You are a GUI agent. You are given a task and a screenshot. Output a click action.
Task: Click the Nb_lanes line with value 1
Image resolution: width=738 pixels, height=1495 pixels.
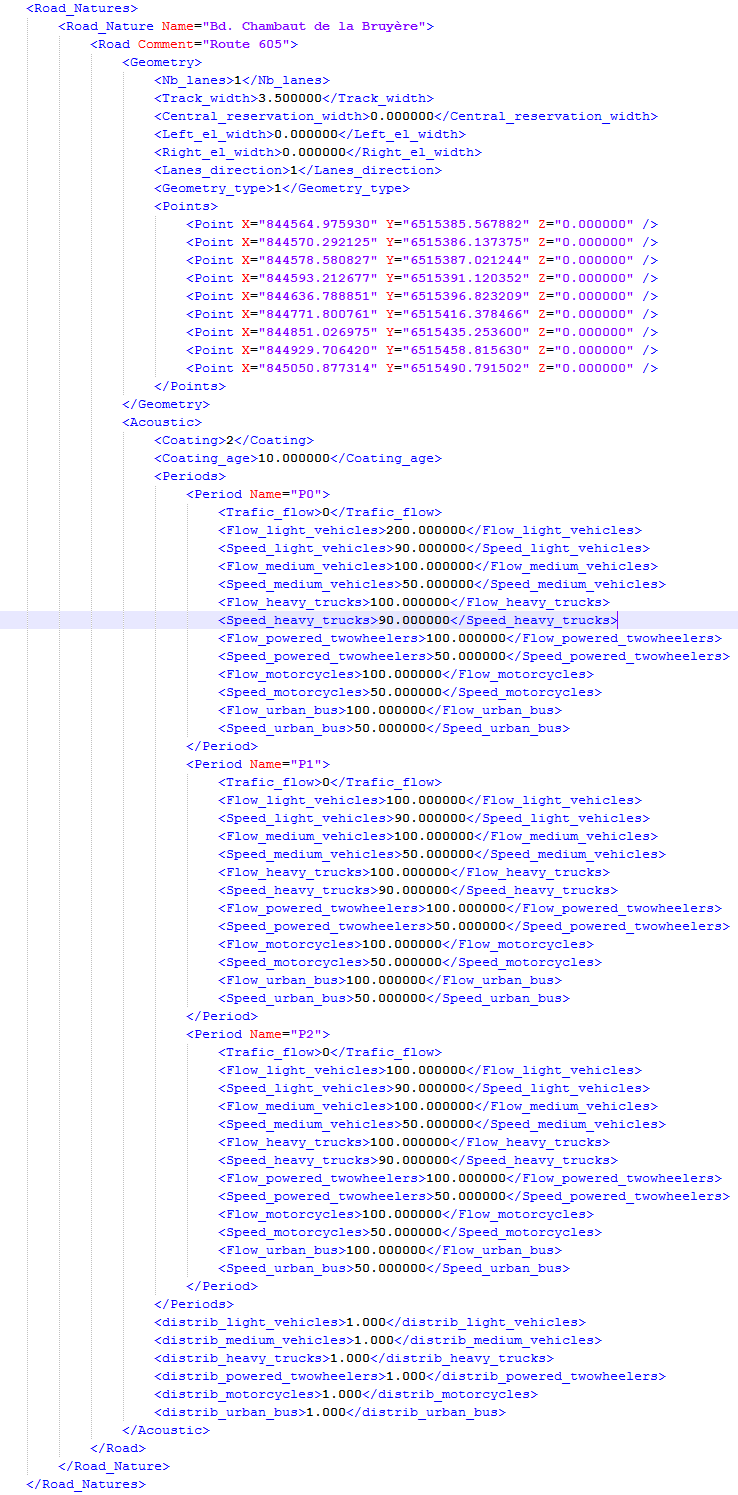(x=242, y=80)
